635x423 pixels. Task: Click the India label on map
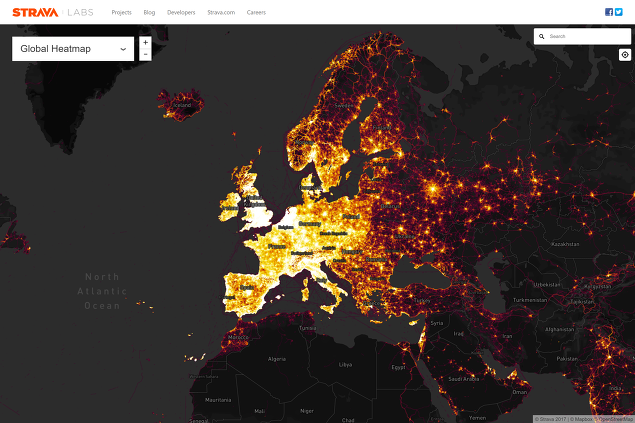(x=615, y=388)
